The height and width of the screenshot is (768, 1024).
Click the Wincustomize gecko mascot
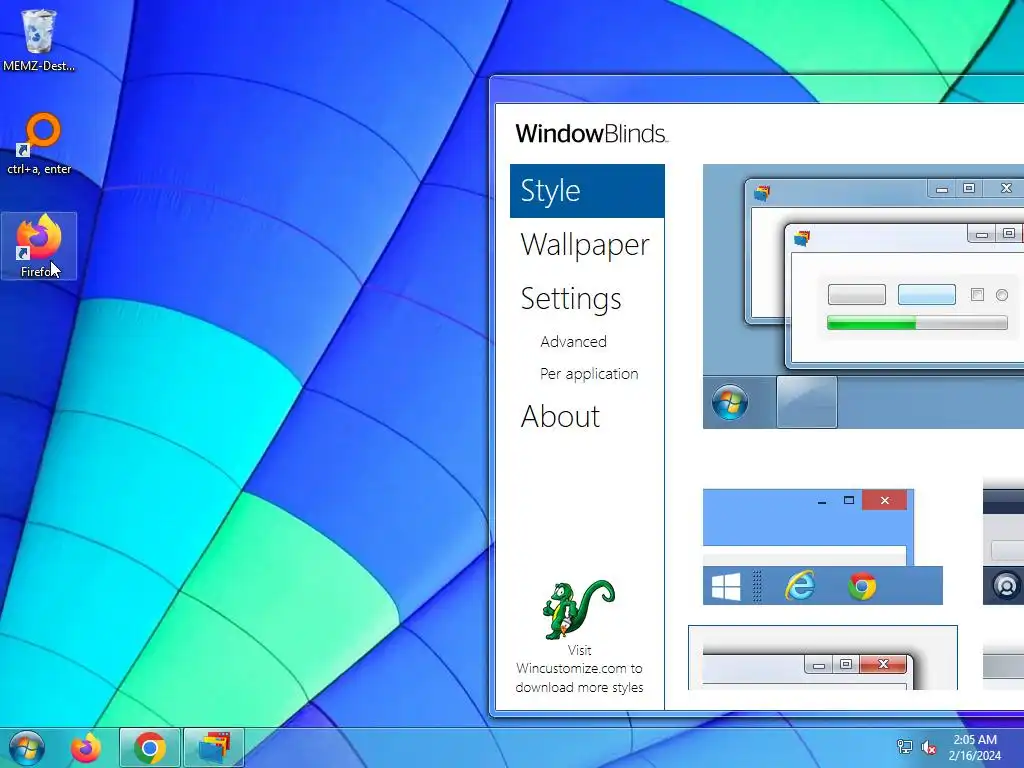point(579,609)
